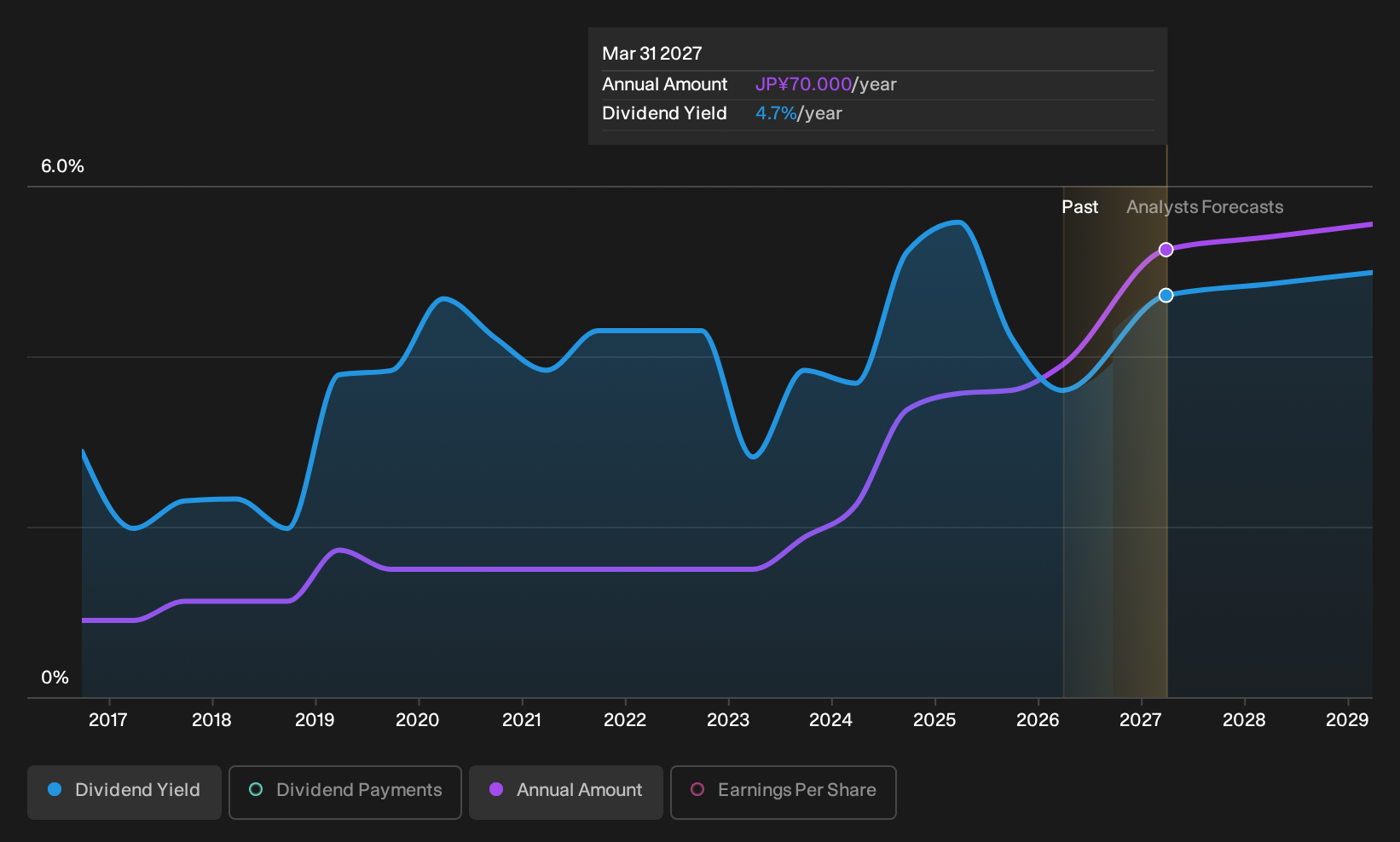The image size is (1400, 842).
Task: Enable the Dividend Payments series
Action: pyautogui.click(x=345, y=792)
